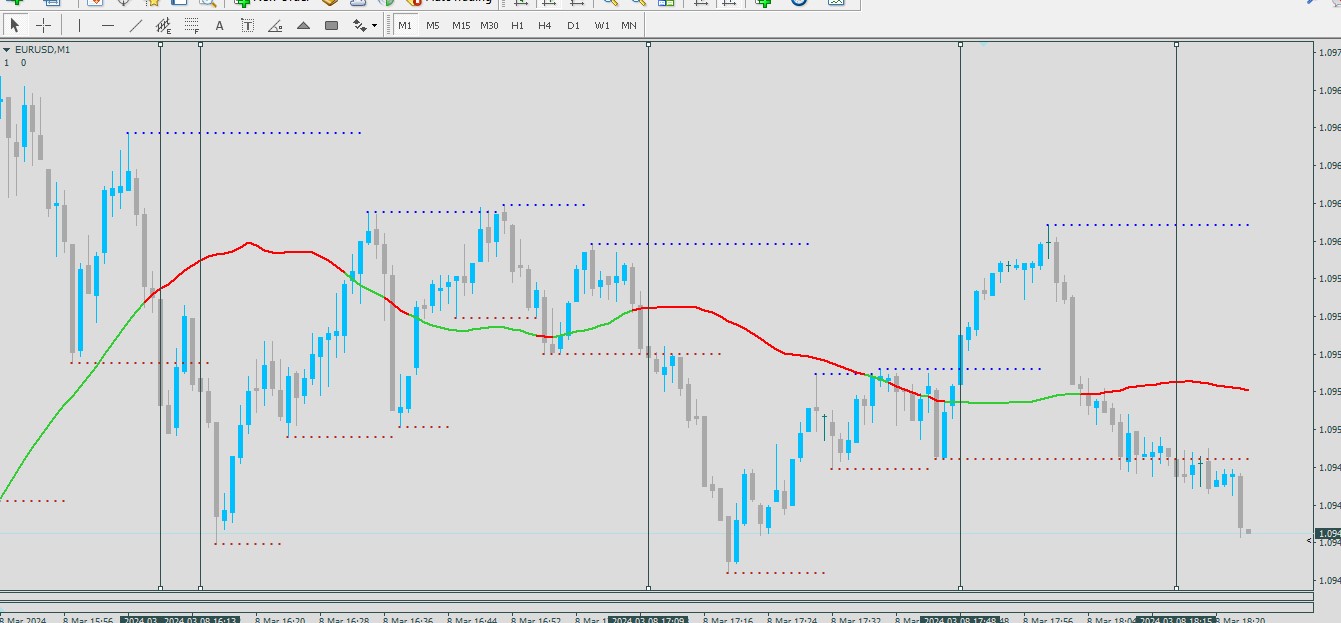Switch chart to M5 timeframe
The width and height of the screenshot is (1341, 623).
[x=433, y=25]
